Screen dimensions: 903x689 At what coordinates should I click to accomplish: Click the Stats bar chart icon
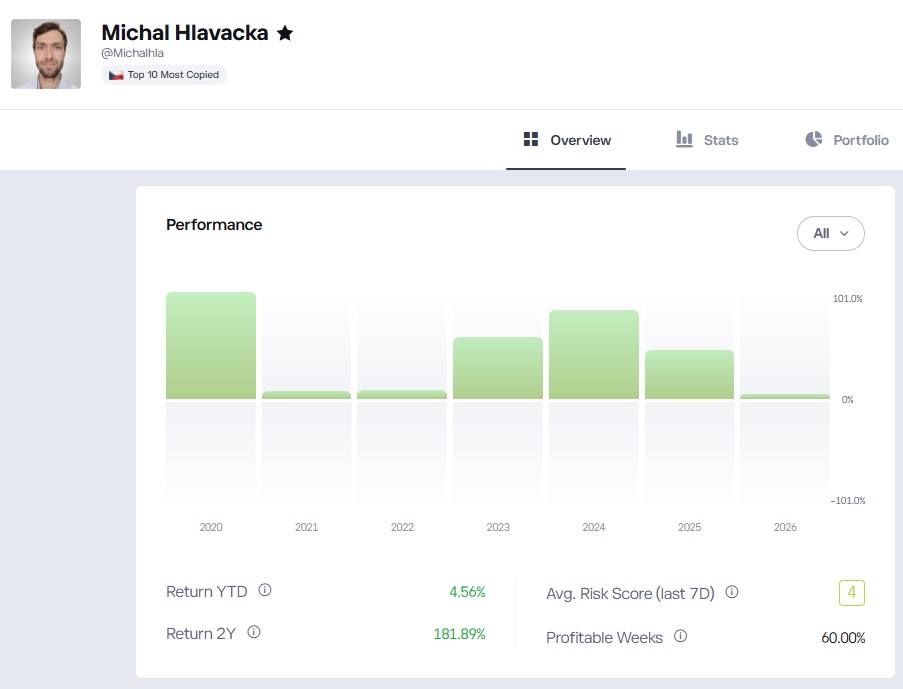[684, 139]
